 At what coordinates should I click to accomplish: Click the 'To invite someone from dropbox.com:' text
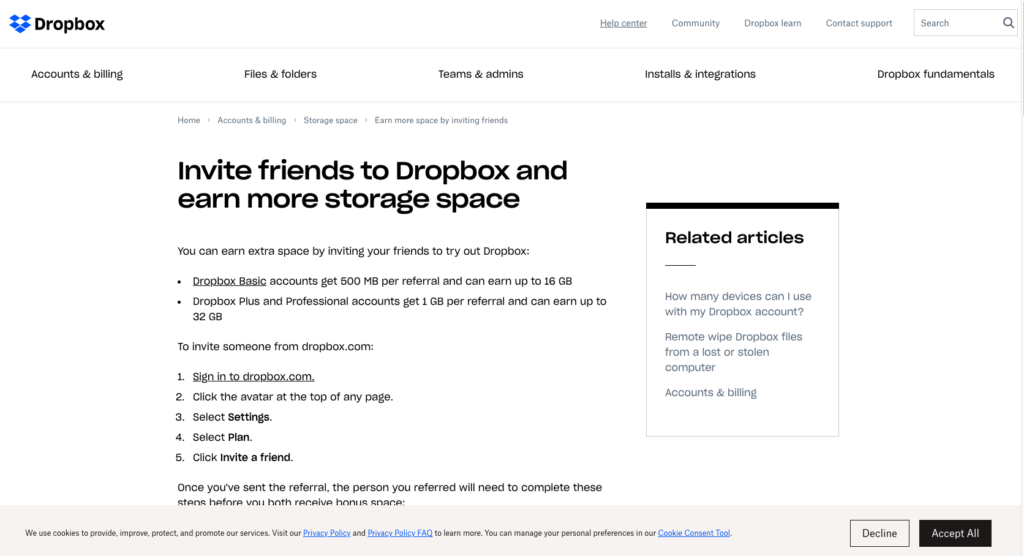point(276,346)
